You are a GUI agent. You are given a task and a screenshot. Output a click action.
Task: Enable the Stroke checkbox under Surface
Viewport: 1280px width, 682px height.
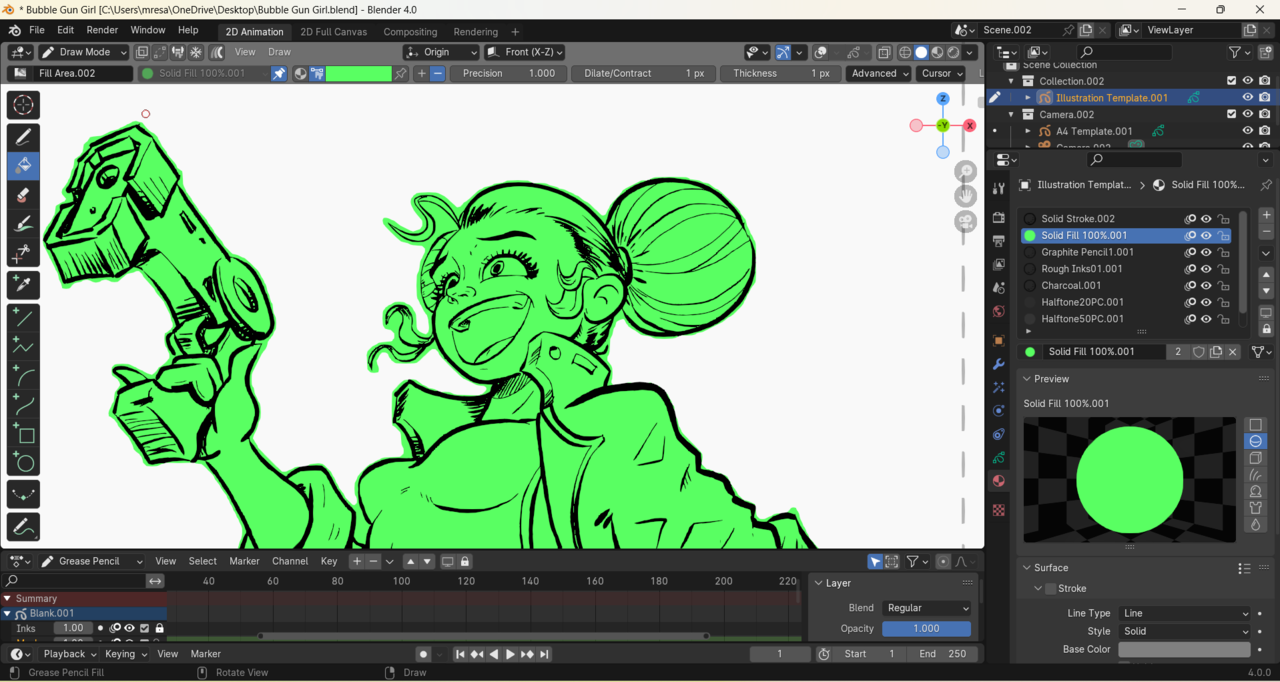point(1050,589)
